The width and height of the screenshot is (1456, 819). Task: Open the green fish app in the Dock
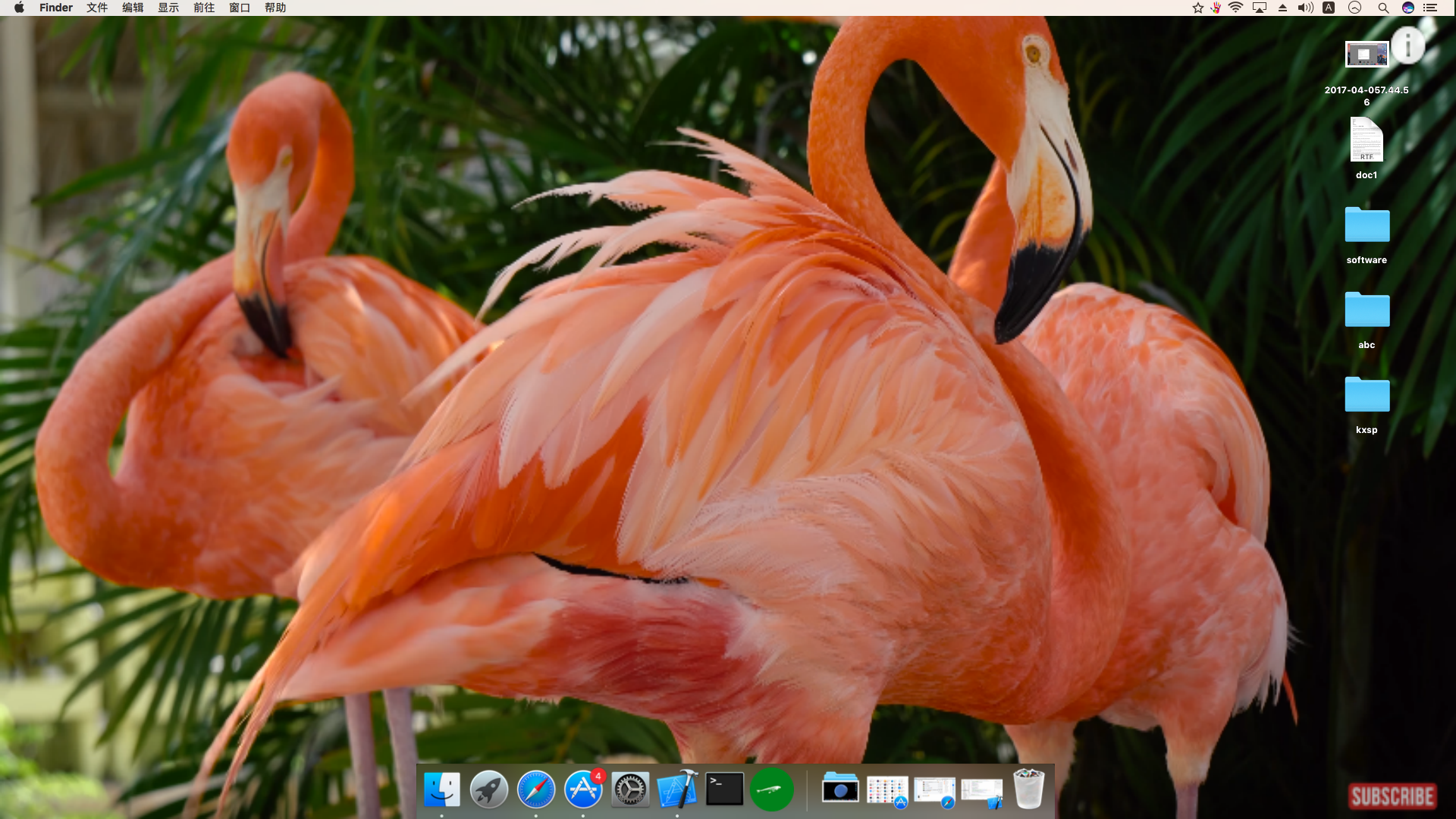coord(772,789)
